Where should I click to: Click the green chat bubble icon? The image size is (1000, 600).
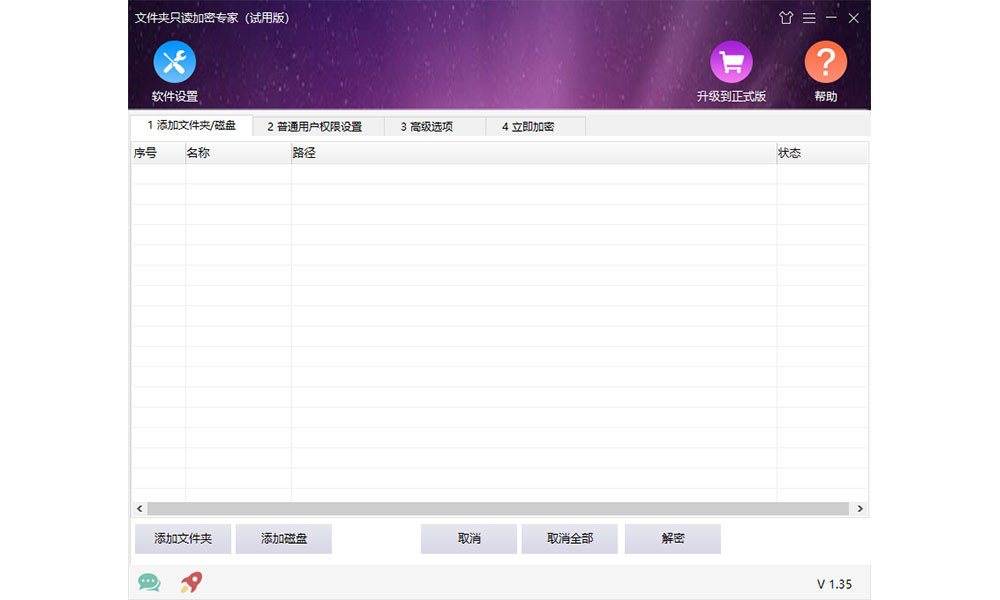coord(149,582)
